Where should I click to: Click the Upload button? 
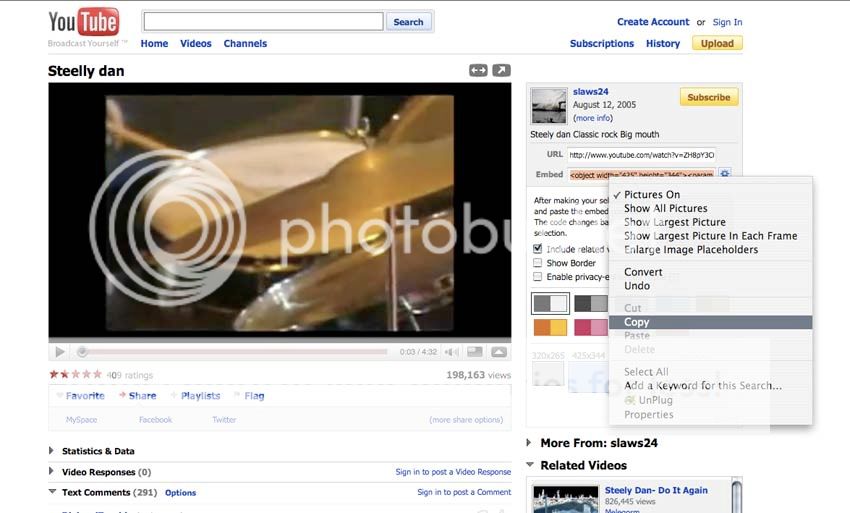717,43
